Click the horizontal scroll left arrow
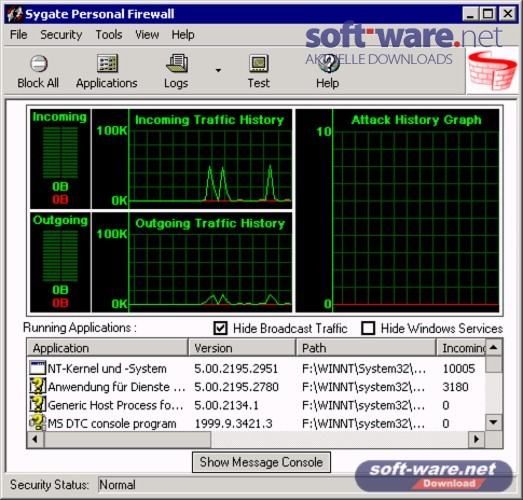 (x=35, y=439)
